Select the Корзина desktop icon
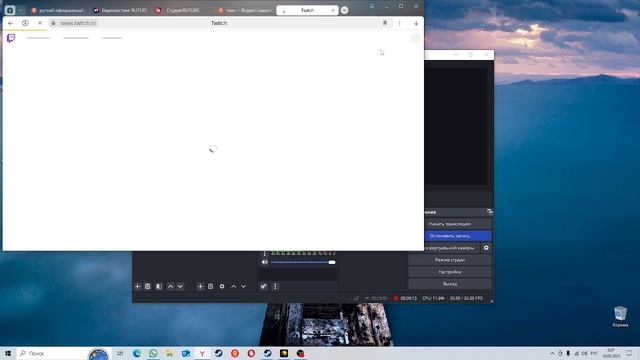Image resolution: width=640 pixels, height=360 pixels. (620, 317)
